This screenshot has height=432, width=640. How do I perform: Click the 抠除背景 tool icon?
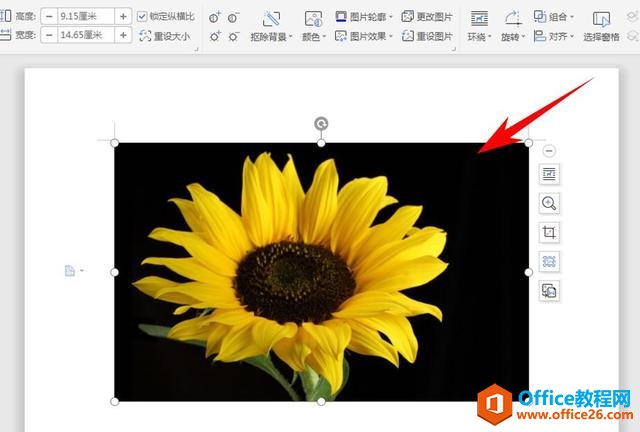pos(271,18)
